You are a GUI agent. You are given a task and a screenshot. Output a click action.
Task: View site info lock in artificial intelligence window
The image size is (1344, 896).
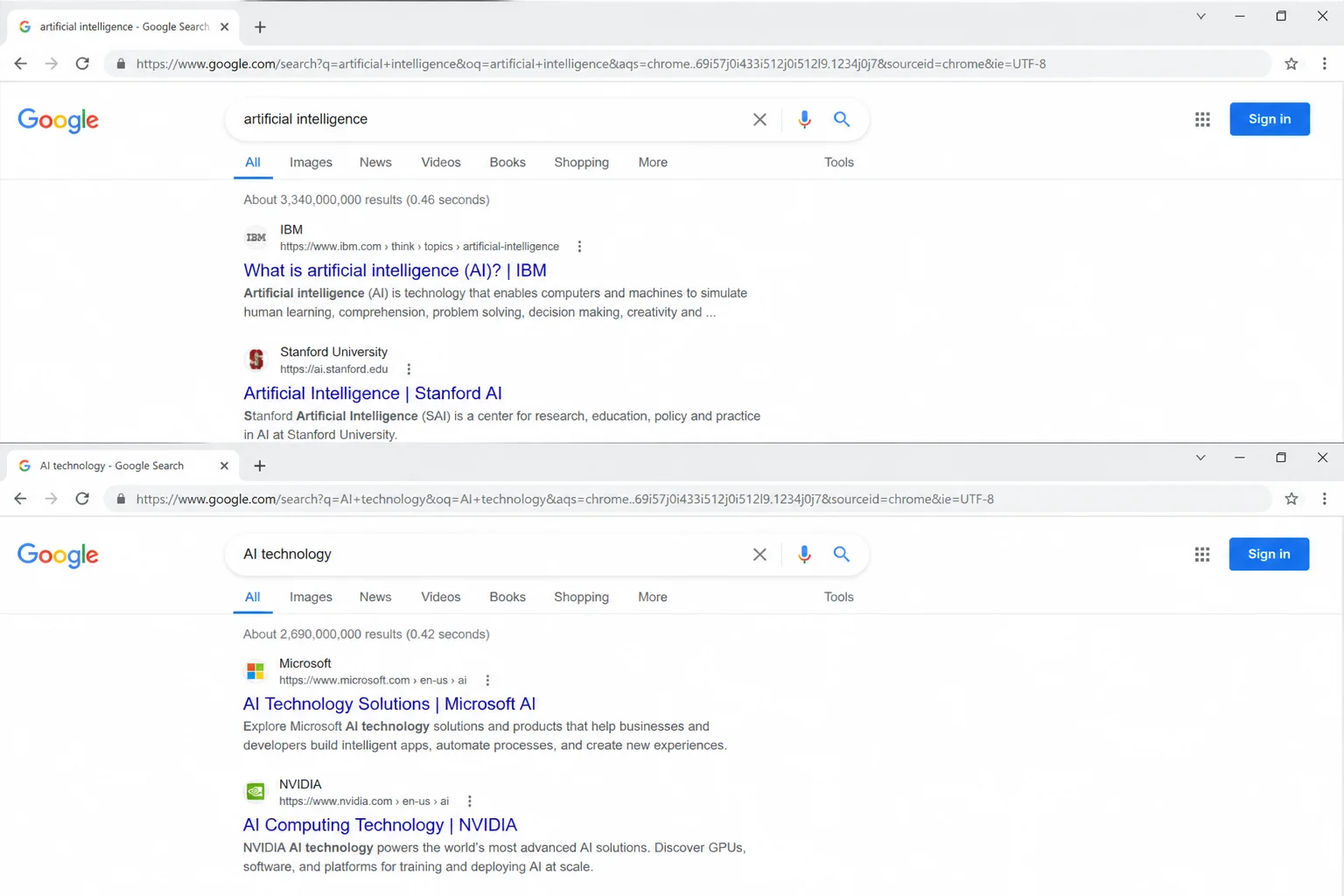pos(121,64)
